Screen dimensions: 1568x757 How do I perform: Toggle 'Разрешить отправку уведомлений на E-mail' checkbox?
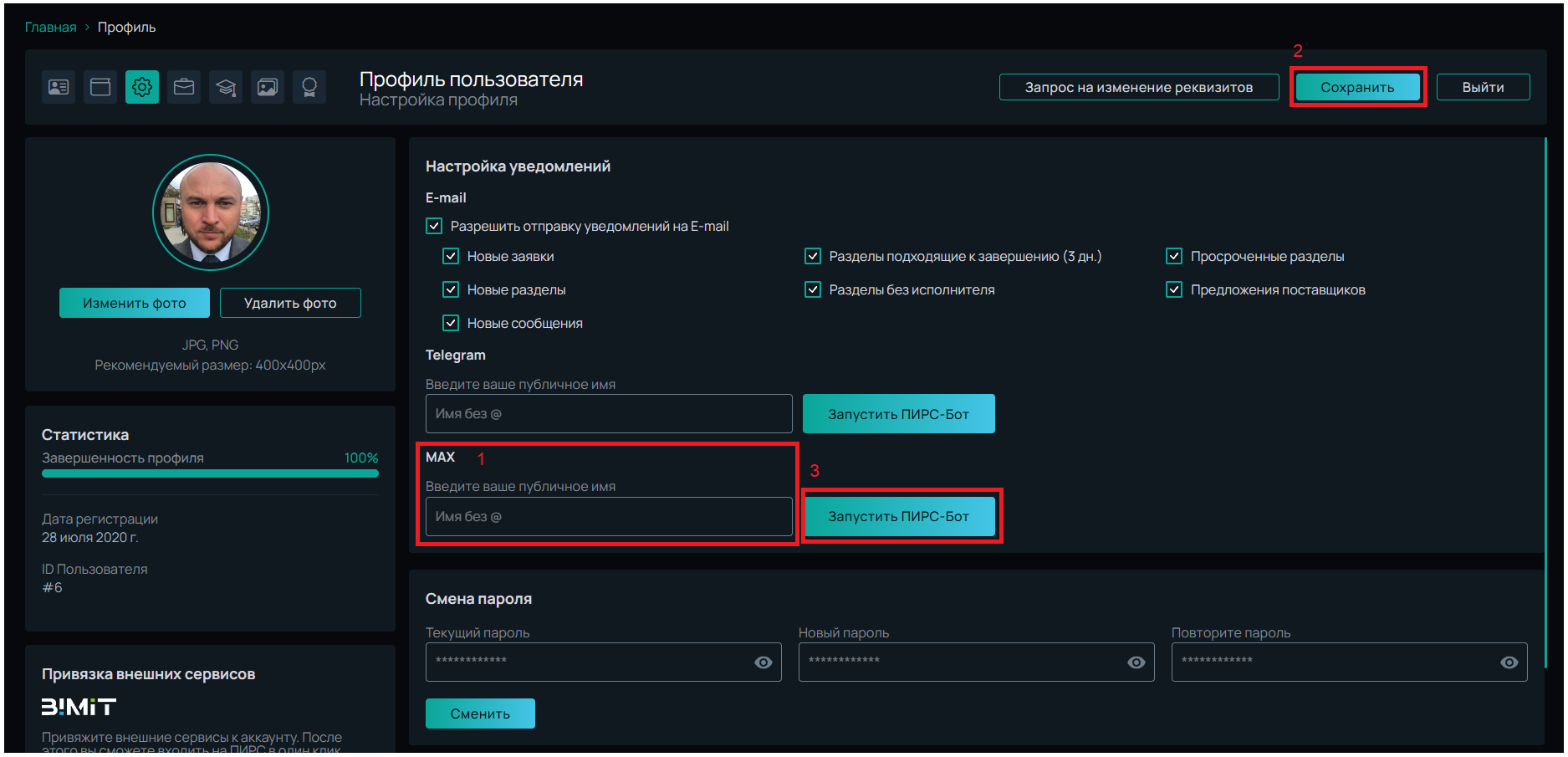pos(434,226)
